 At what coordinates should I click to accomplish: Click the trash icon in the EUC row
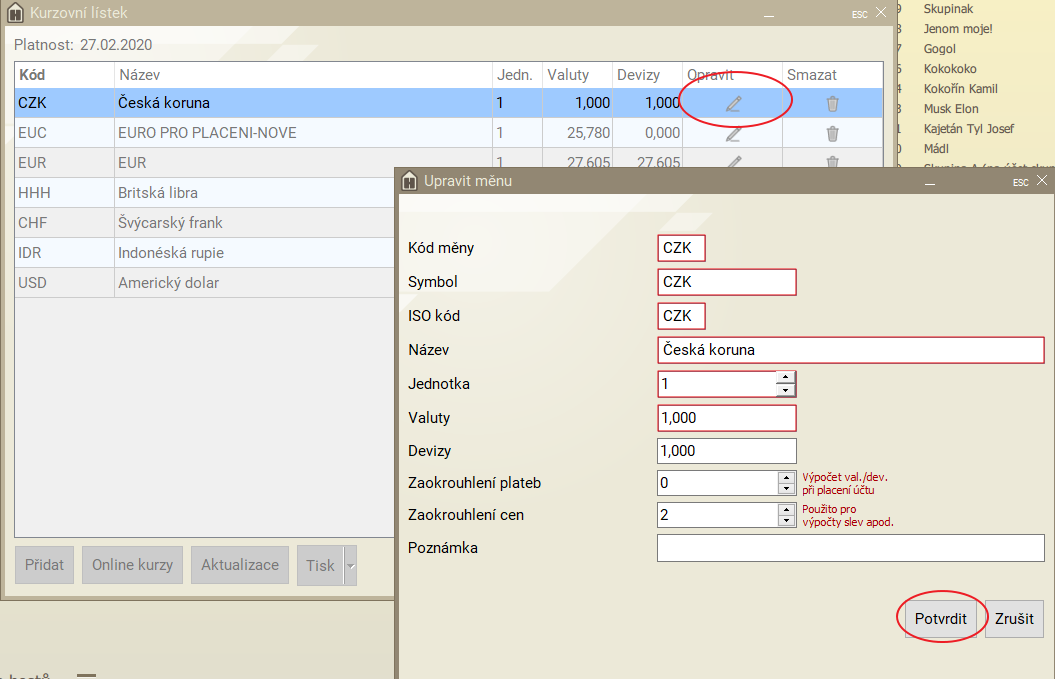(832, 133)
